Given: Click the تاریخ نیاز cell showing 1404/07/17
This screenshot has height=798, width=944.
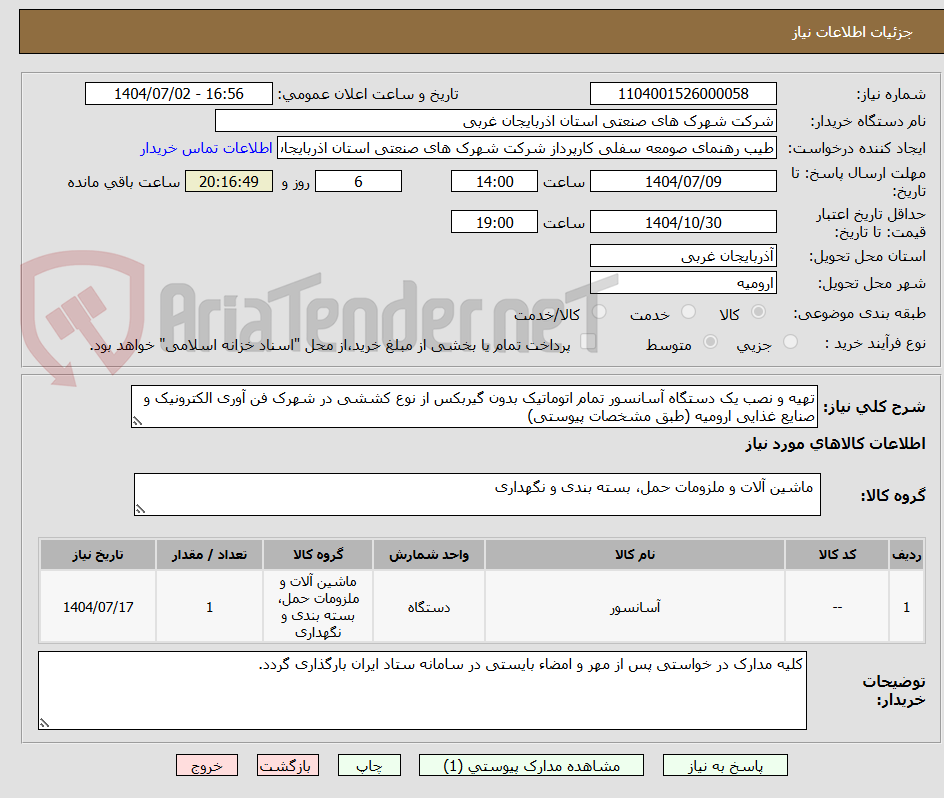Looking at the screenshot, I should tap(97, 606).
